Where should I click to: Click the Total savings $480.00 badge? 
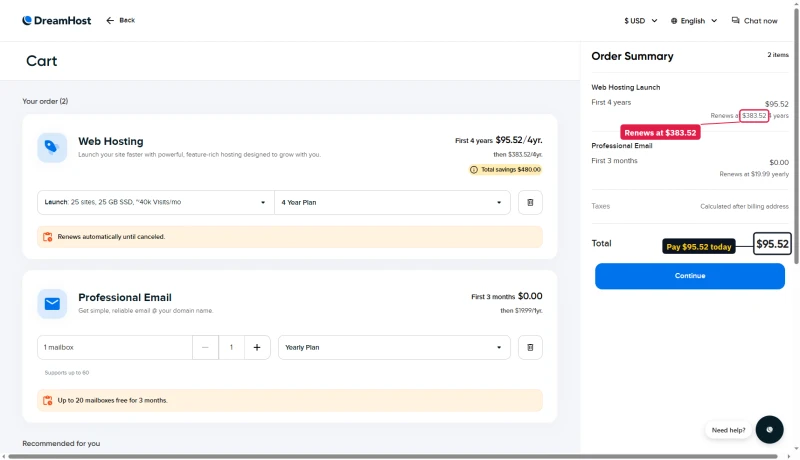pos(505,170)
